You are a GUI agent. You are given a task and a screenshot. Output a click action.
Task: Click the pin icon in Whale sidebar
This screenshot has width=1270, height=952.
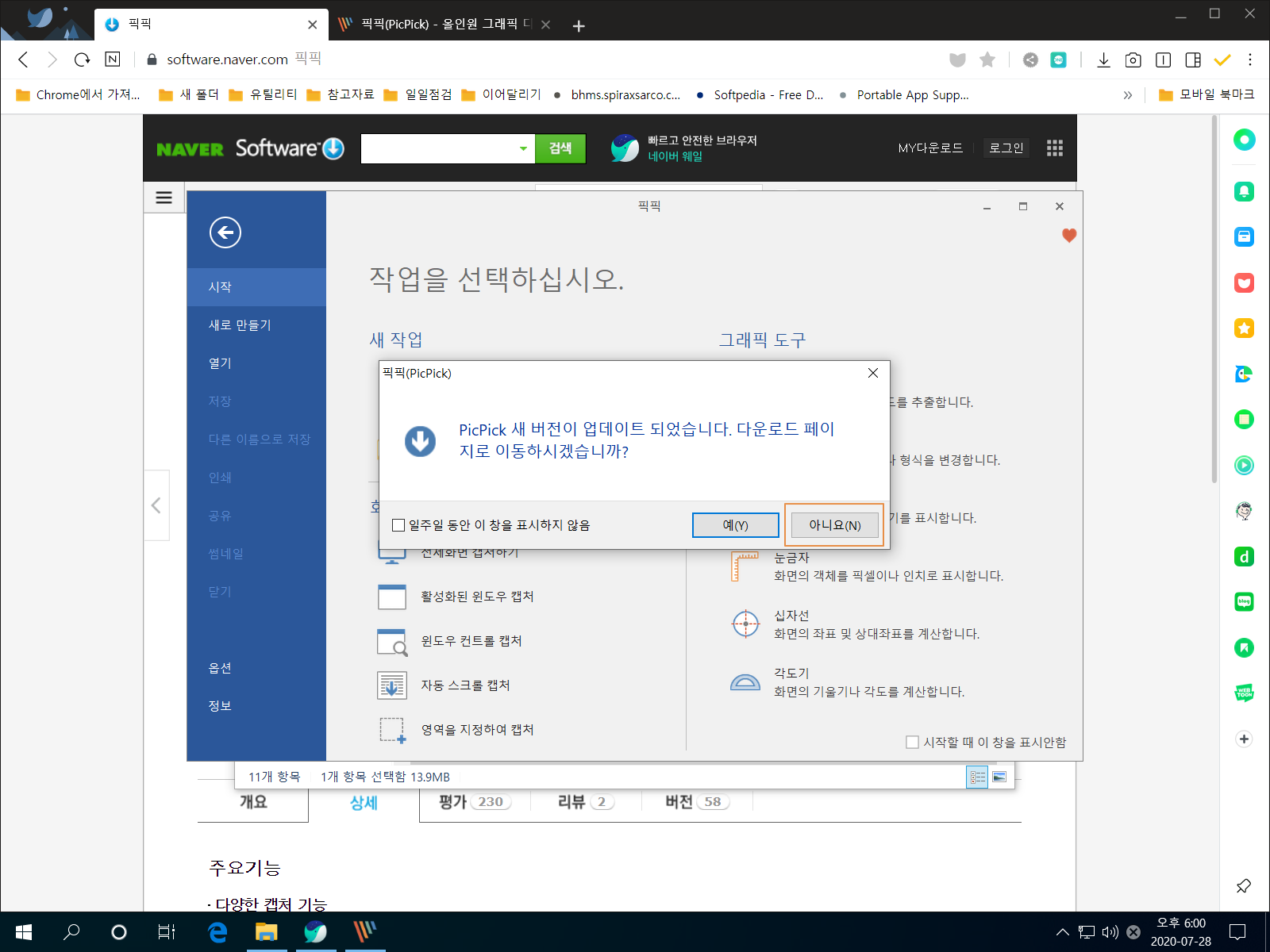click(1244, 885)
